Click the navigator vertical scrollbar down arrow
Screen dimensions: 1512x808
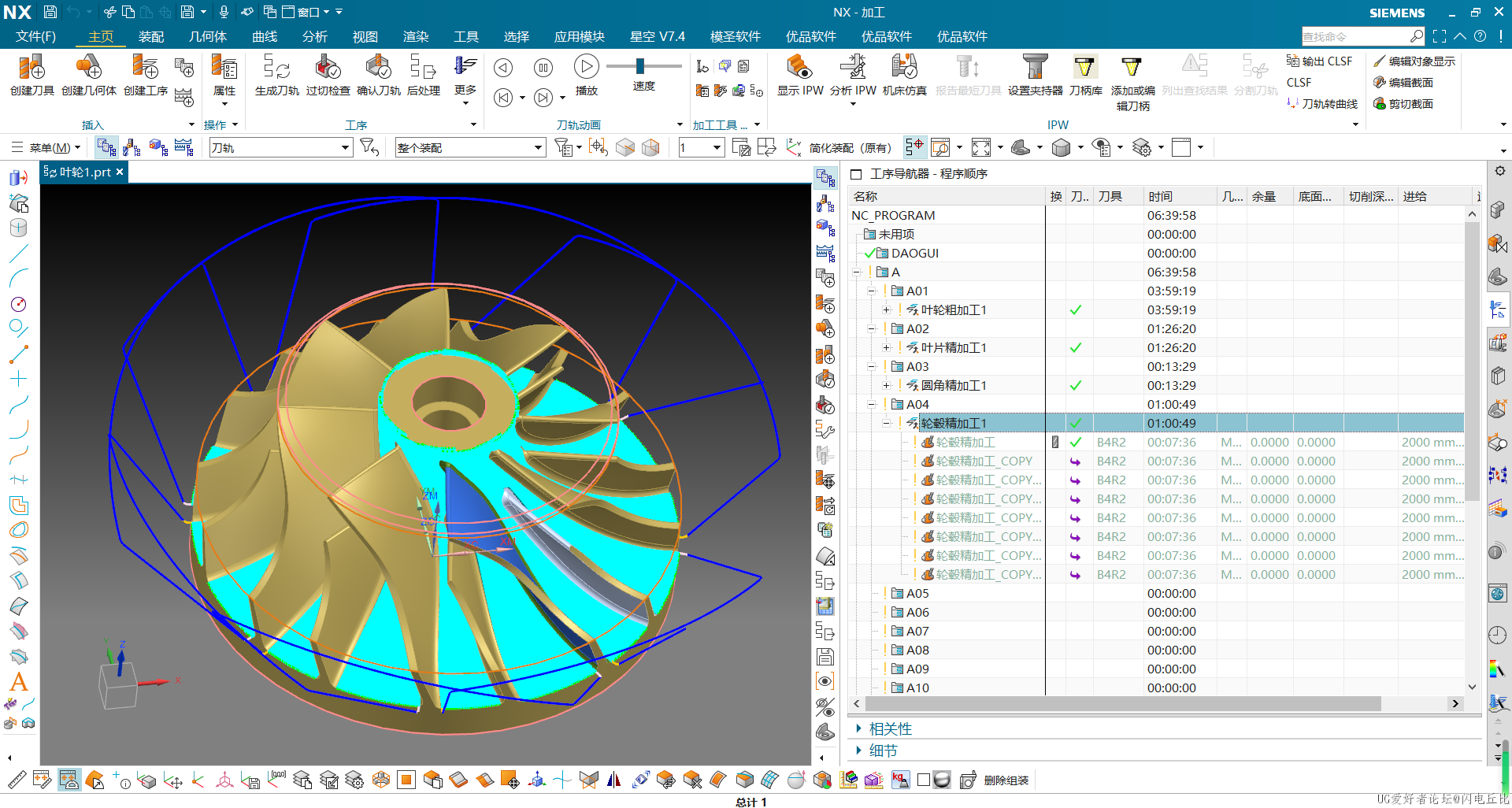tap(1472, 687)
